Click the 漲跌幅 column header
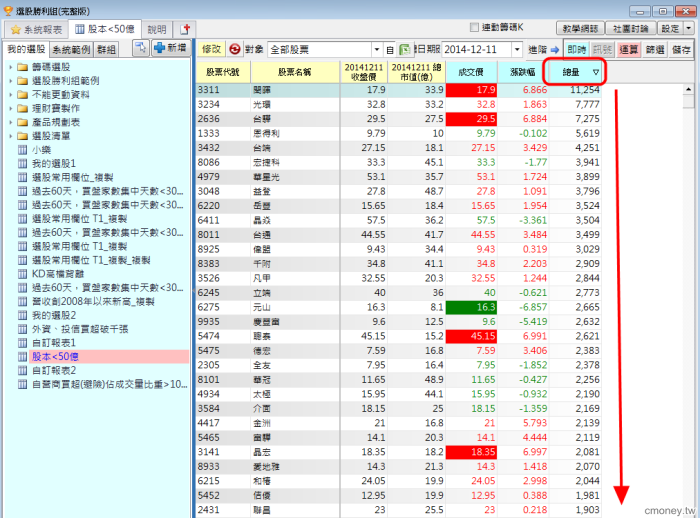 click(x=523, y=72)
